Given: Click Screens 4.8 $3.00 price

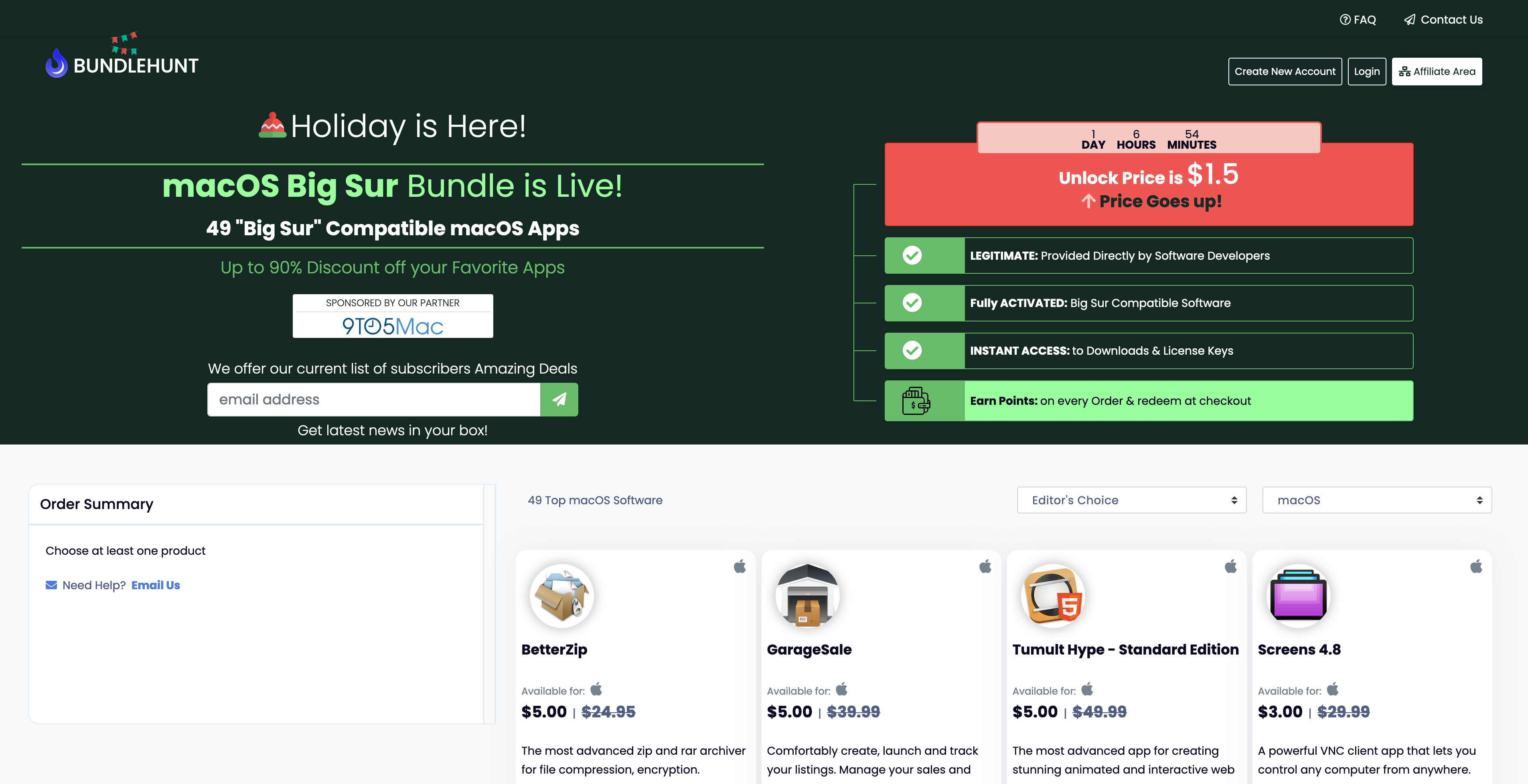Looking at the screenshot, I should pyautogui.click(x=1280, y=711).
